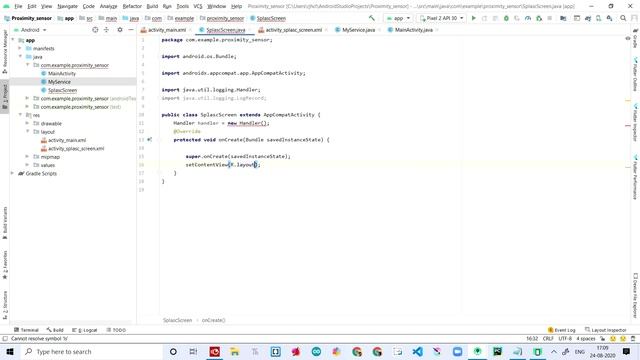
Task: Open the Pixel 2 API 30 device dropdown
Action: [441, 18]
